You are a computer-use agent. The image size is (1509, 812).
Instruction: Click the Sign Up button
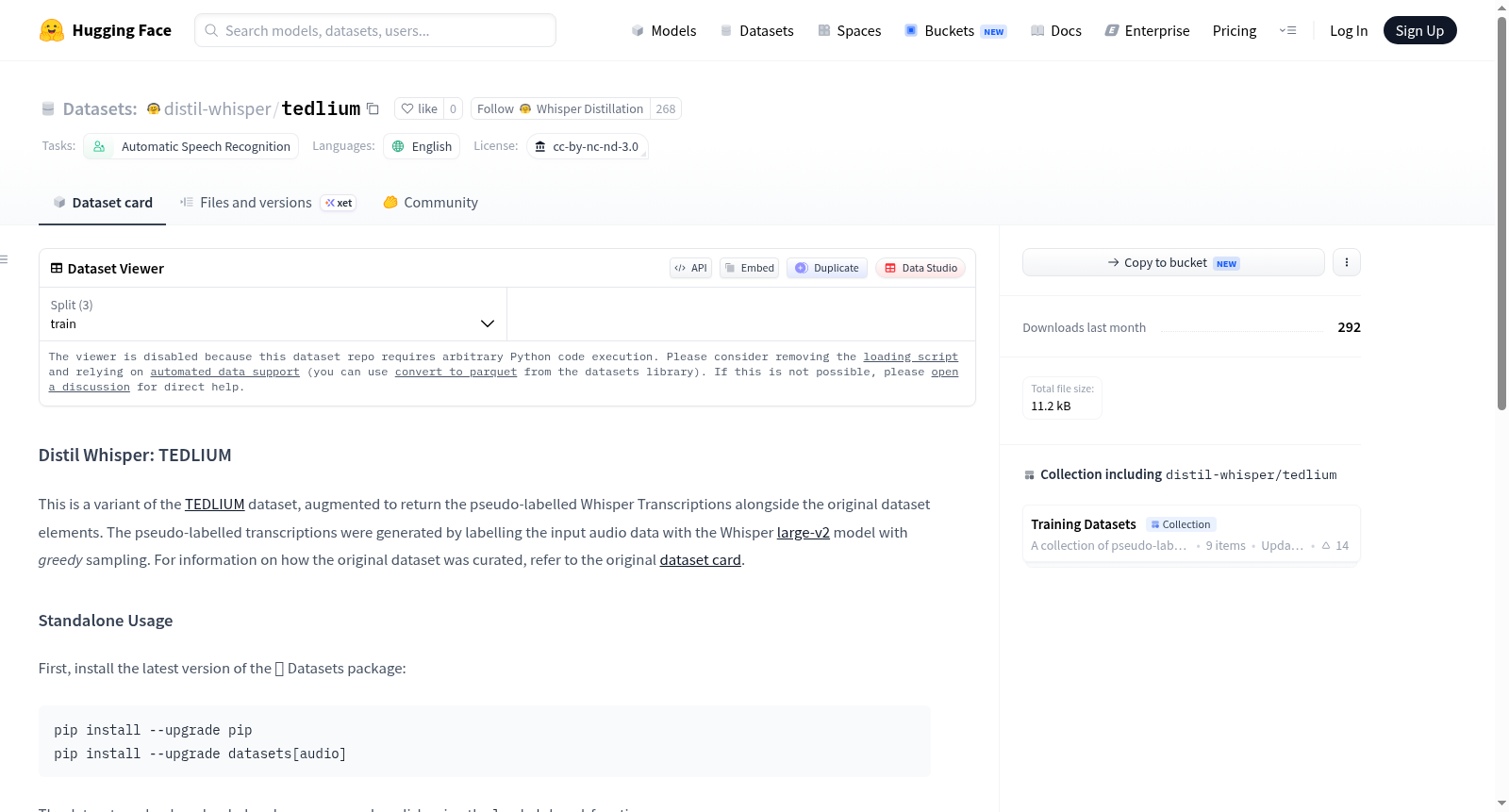pos(1419,30)
